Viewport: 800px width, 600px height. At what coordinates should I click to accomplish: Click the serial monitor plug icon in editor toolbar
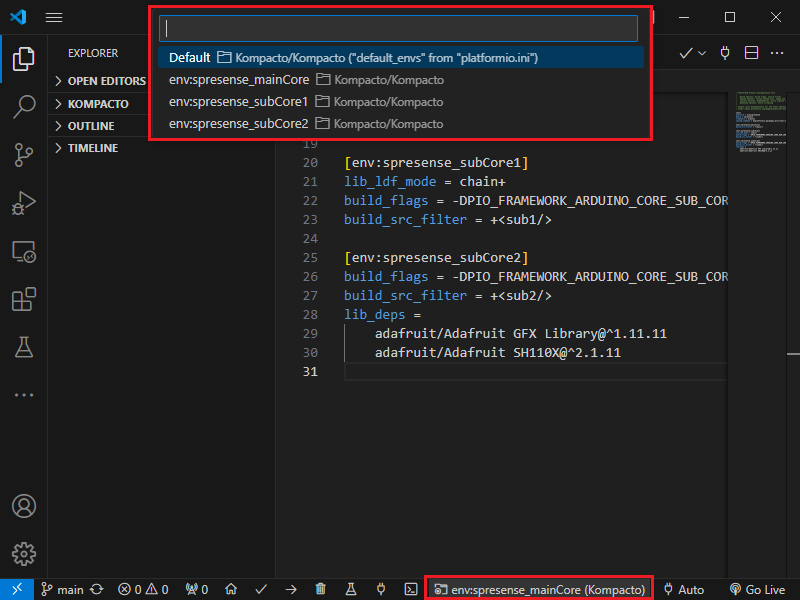[725, 53]
